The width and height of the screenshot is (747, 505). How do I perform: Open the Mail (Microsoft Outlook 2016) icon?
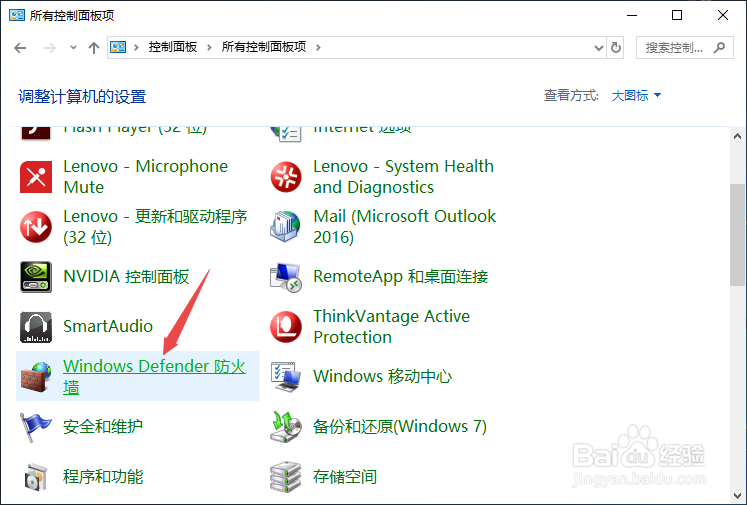pos(286,227)
